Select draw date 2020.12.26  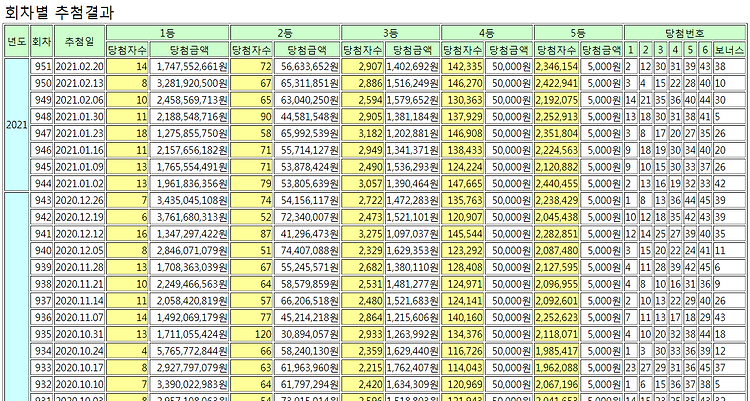(79, 200)
